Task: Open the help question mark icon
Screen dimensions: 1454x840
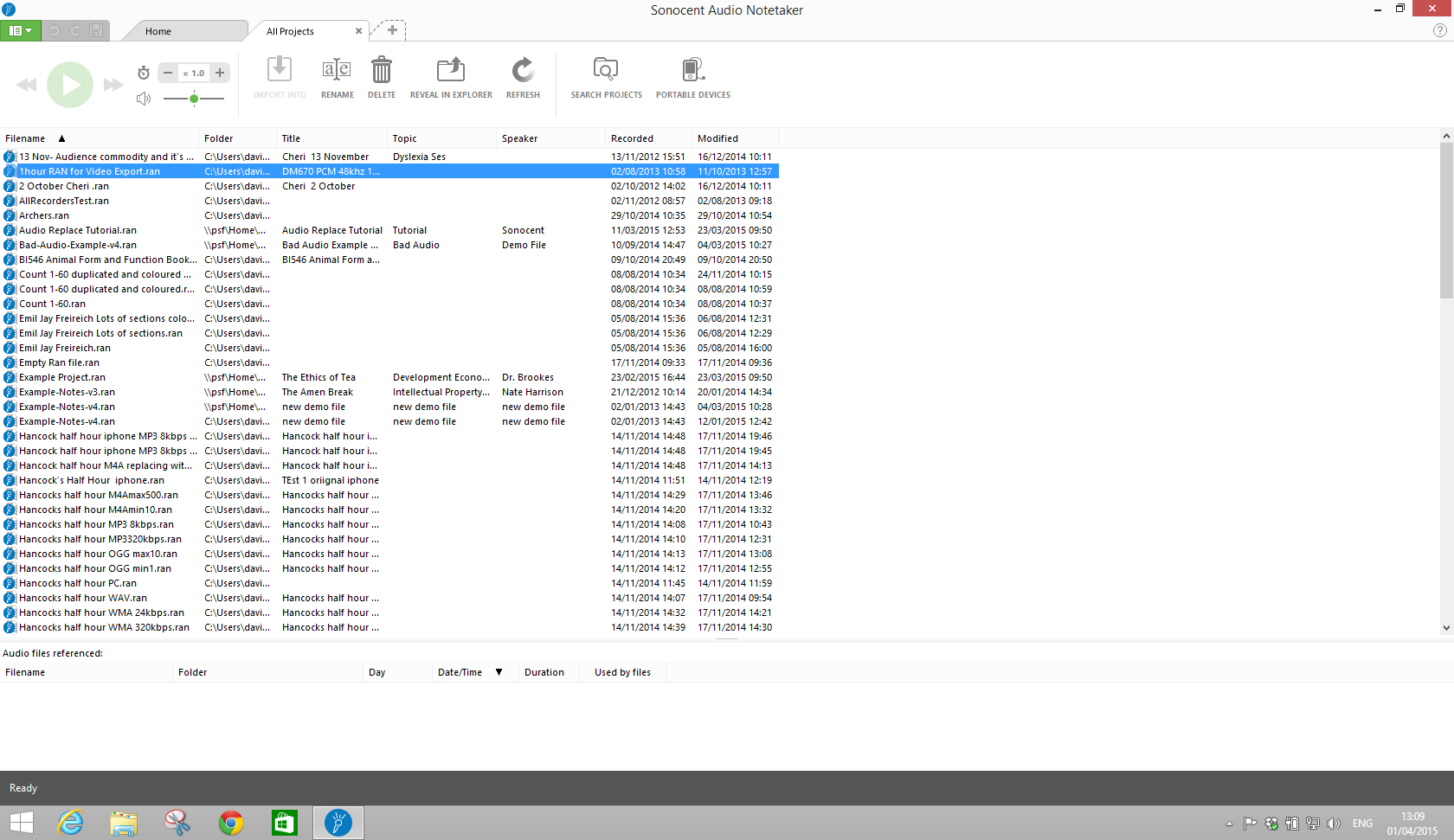Action: 1440,30
